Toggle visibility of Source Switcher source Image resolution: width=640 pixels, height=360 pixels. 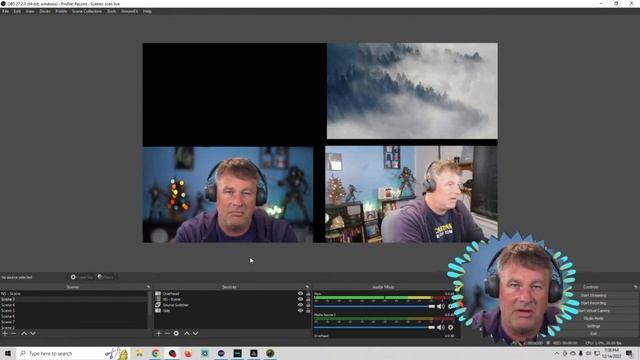click(300, 305)
